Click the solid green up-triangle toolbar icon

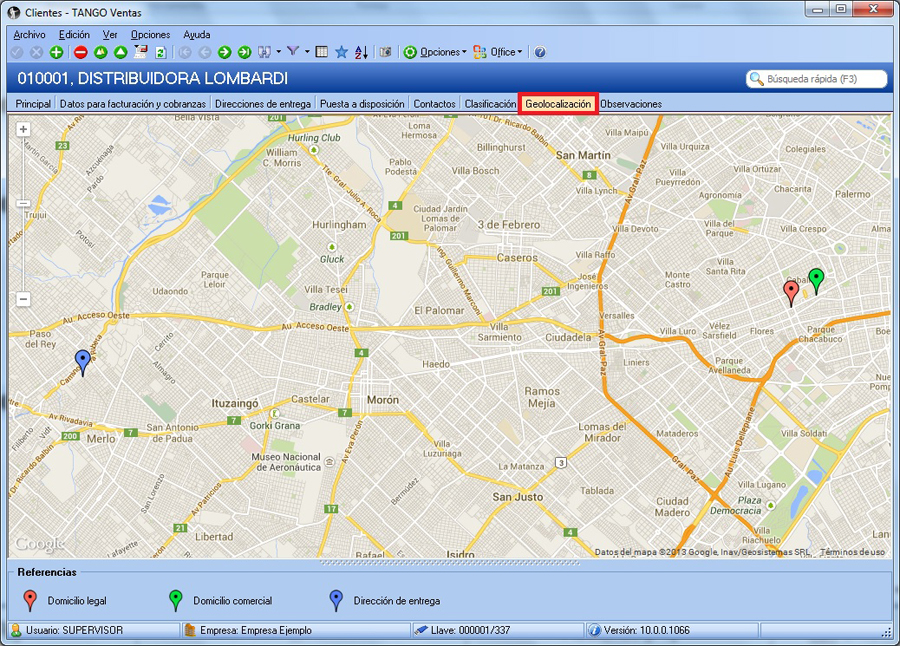click(121, 52)
